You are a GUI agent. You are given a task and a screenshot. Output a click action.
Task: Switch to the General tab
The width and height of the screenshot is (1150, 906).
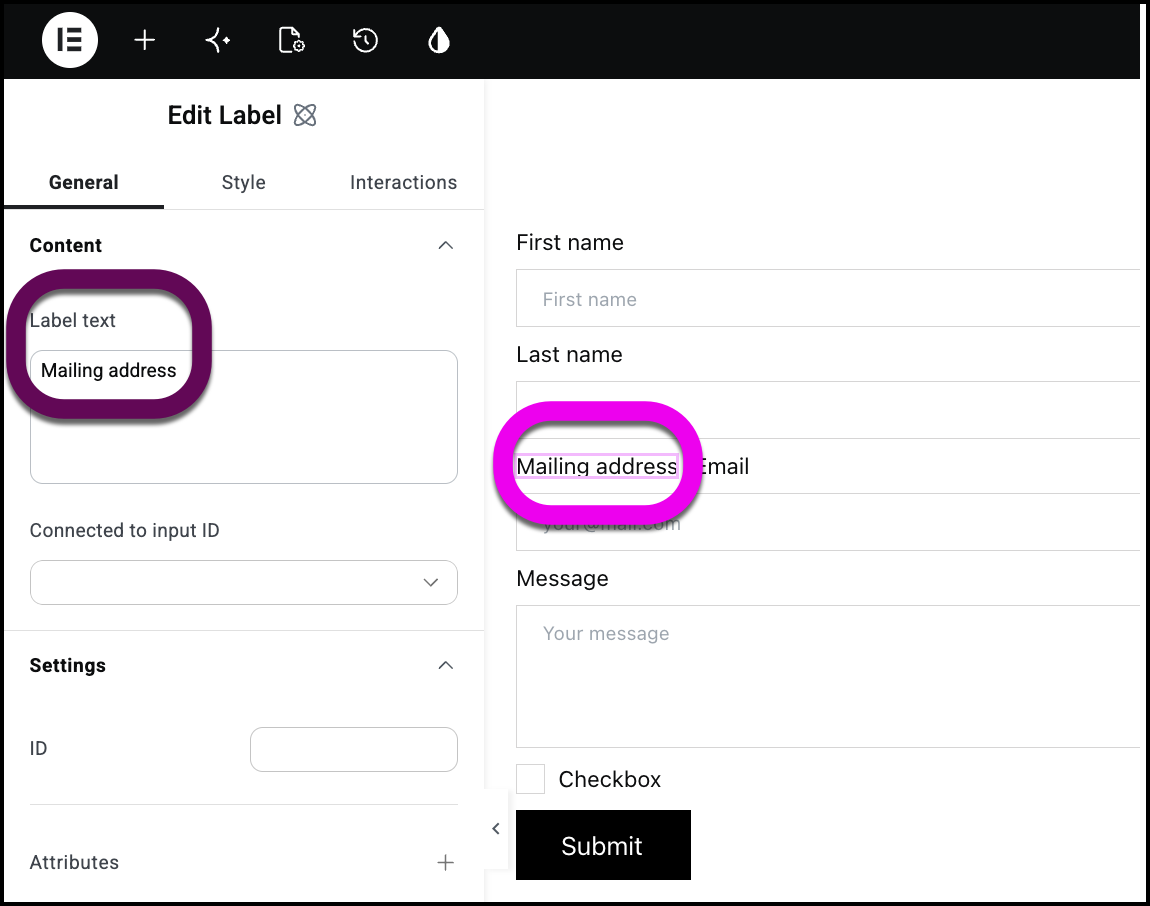84,183
